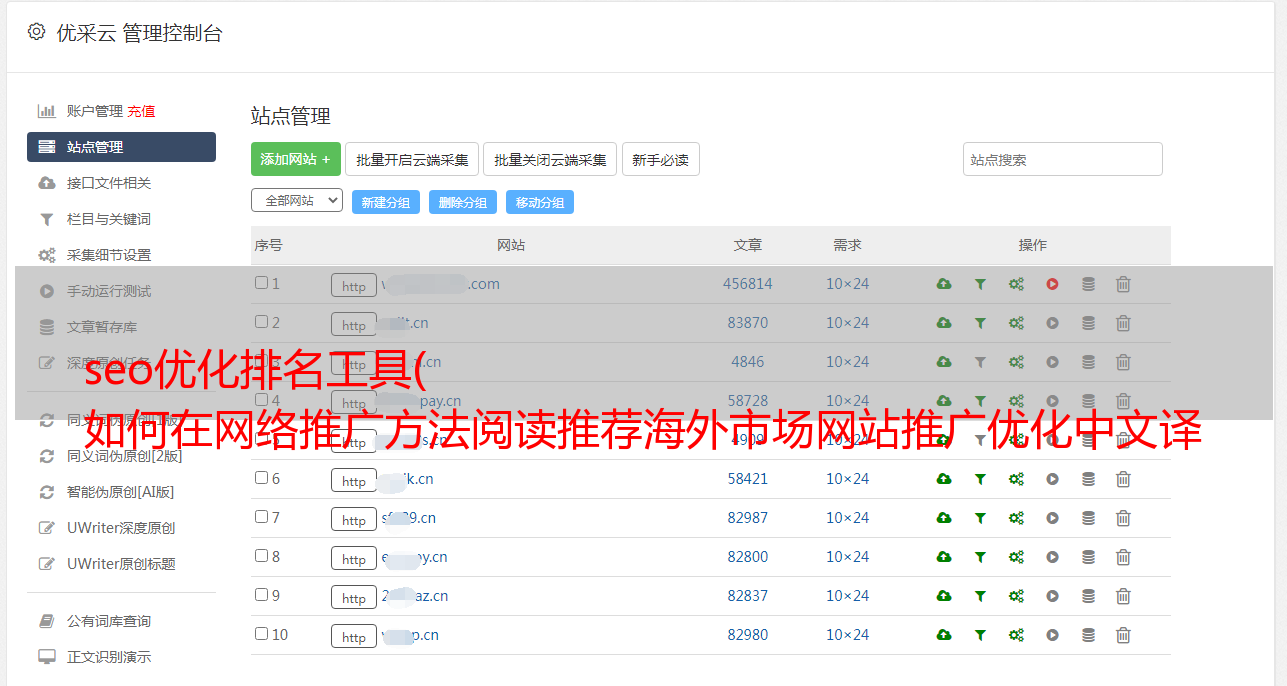Click cloud upload icon in row 58421
The height and width of the screenshot is (686, 1287).
pos(943,479)
